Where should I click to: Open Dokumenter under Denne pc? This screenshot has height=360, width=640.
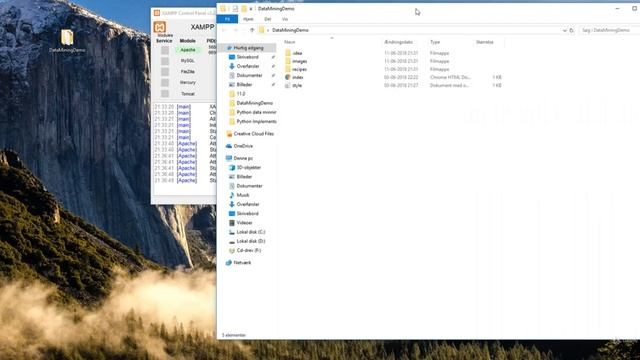pos(249,186)
